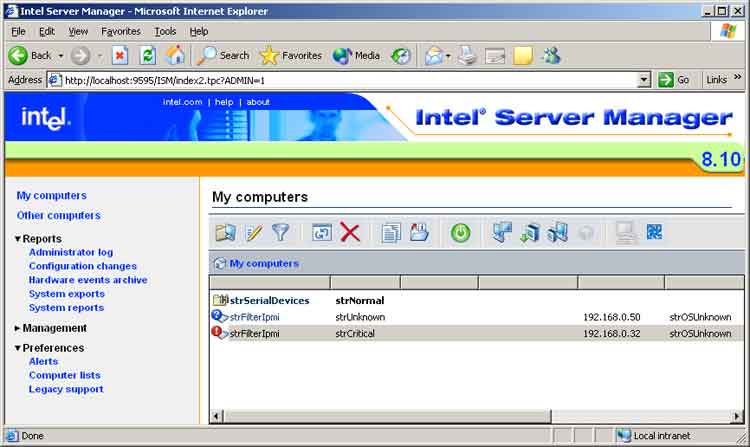Click the blue grid icon at toolbar end
Viewport: 750px width, 447px height.
tap(655, 233)
